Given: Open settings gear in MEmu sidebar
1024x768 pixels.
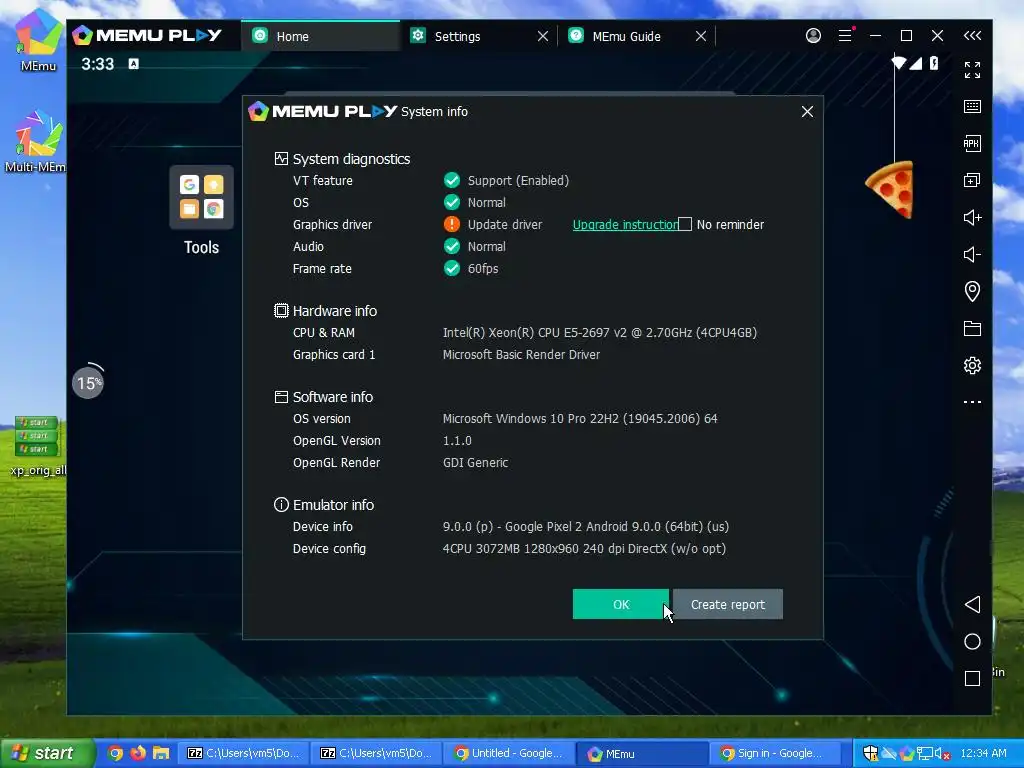Looking at the screenshot, I should click(x=972, y=365).
